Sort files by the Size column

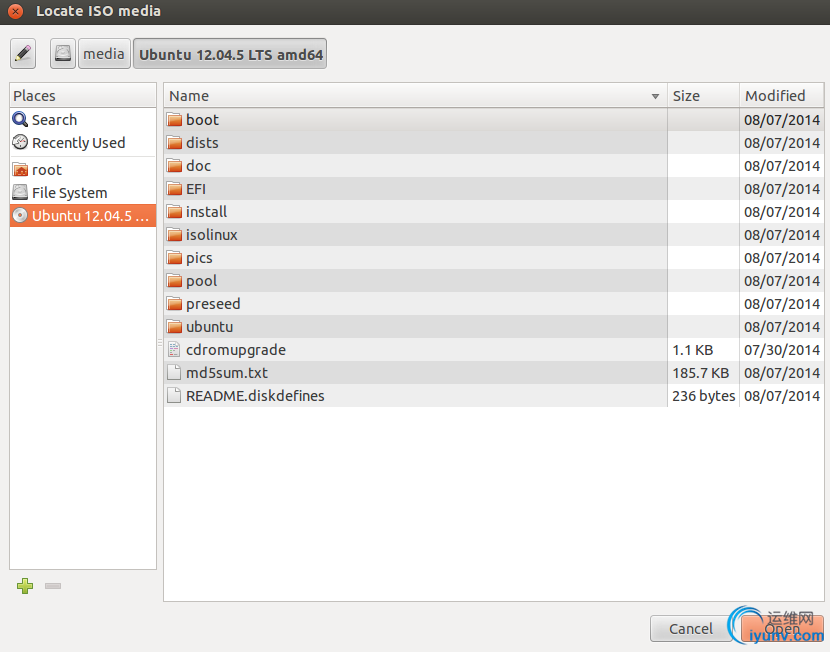pyautogui.click(x=703, y=96)
